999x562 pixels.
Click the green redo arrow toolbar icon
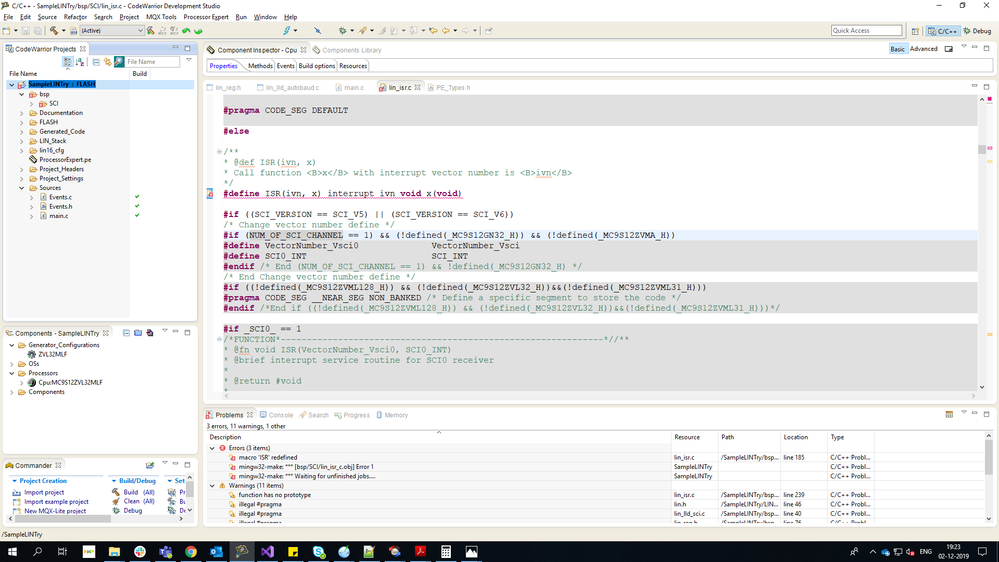point(198,31)
